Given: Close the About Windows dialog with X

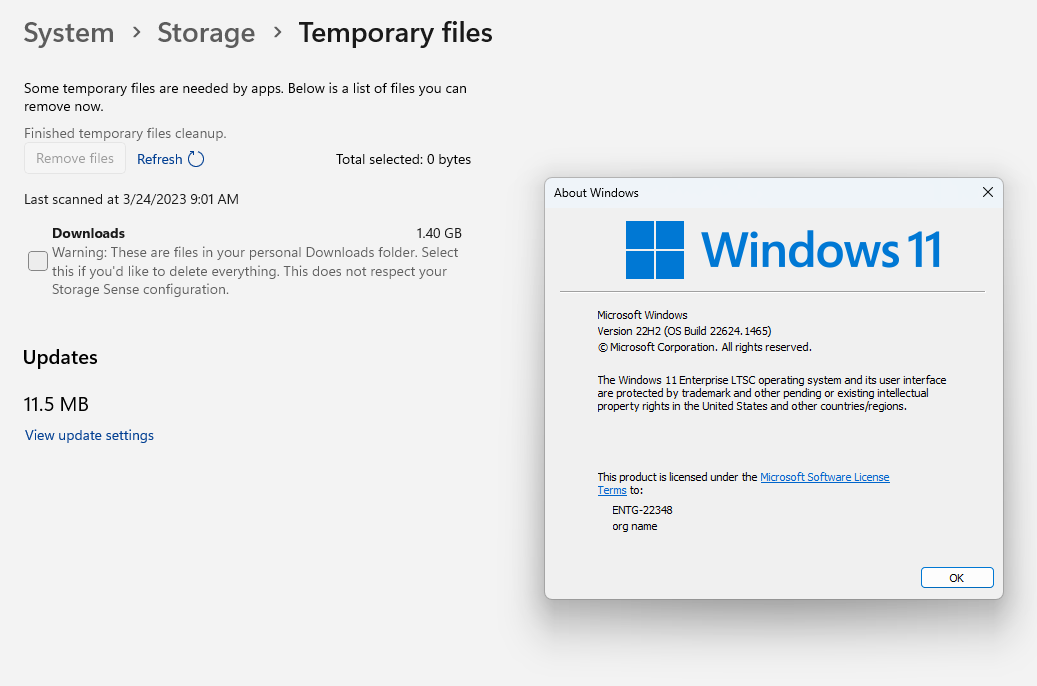Looking at the screenshot, I should [x=987, y=192].
